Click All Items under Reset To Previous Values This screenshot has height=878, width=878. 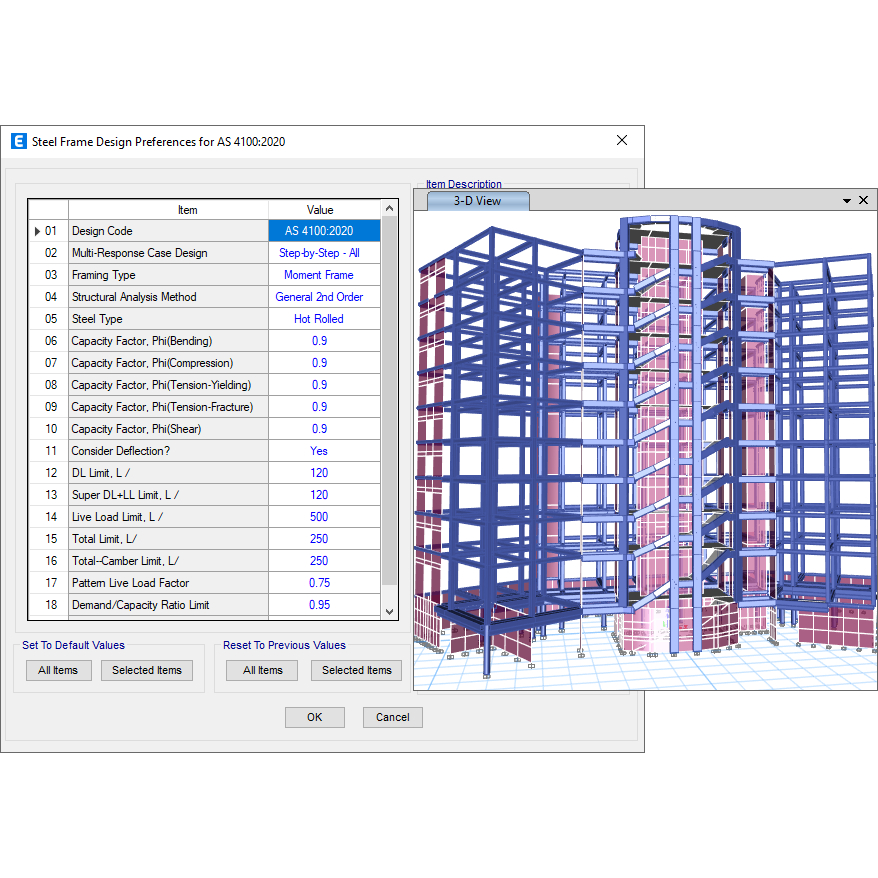[x=262, y=670]
